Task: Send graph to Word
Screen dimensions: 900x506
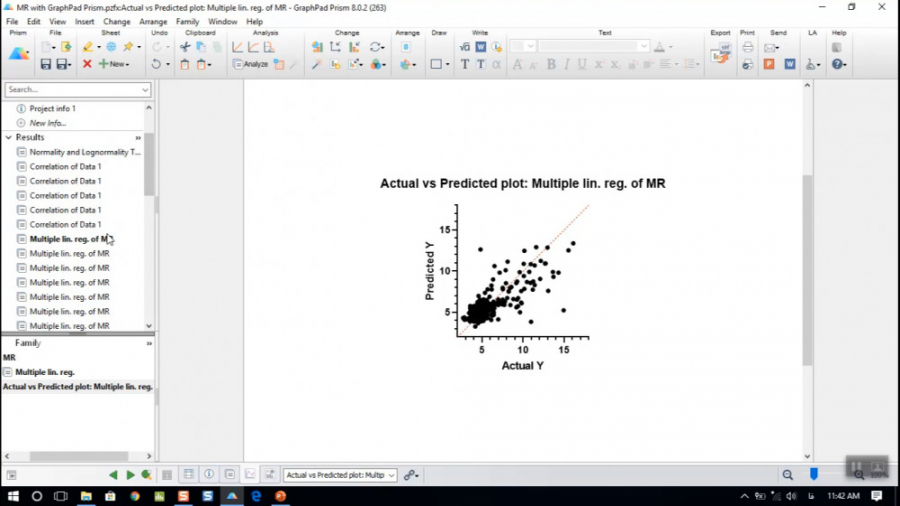Action: tap(790, 64)
